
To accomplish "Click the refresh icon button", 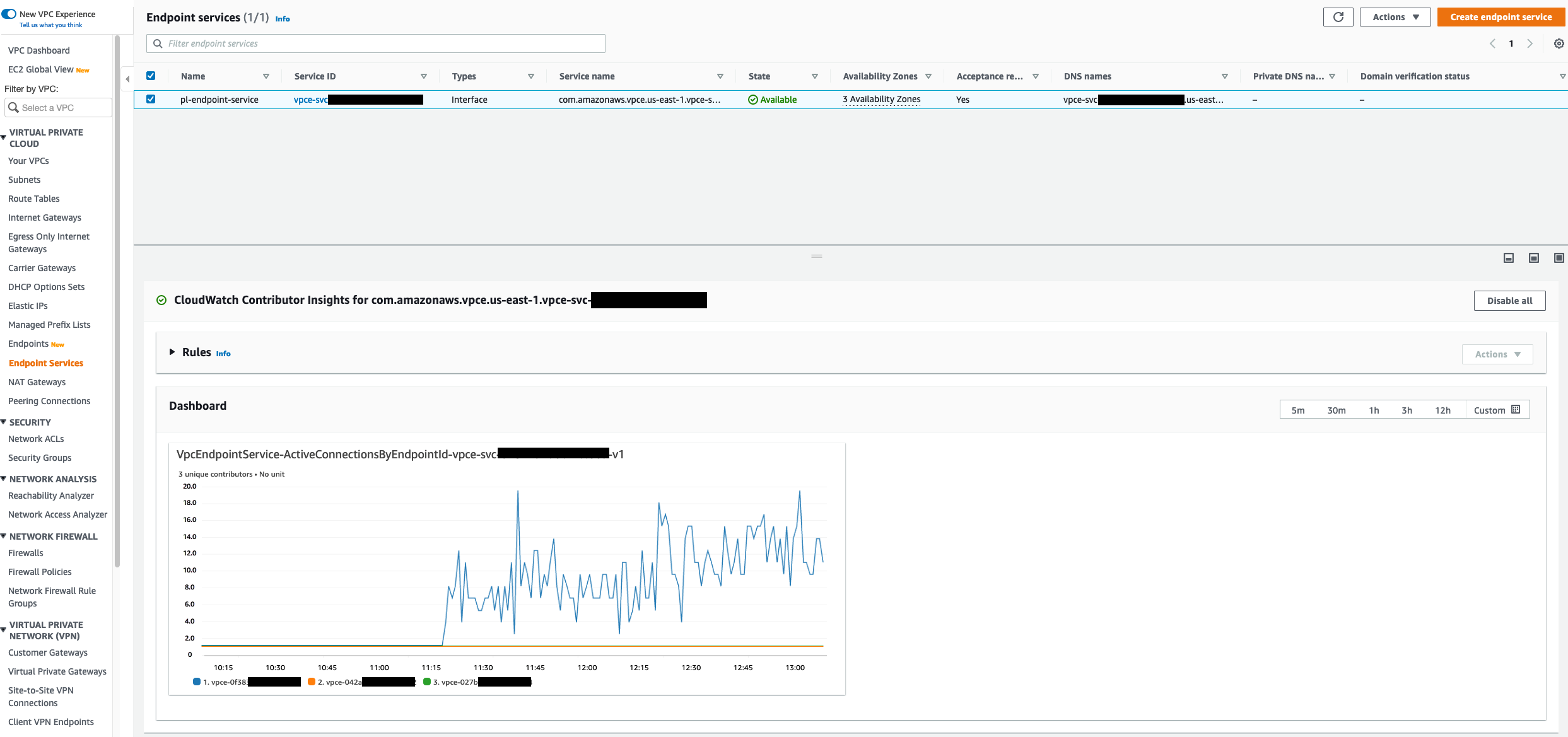I will coord(1338,17).
